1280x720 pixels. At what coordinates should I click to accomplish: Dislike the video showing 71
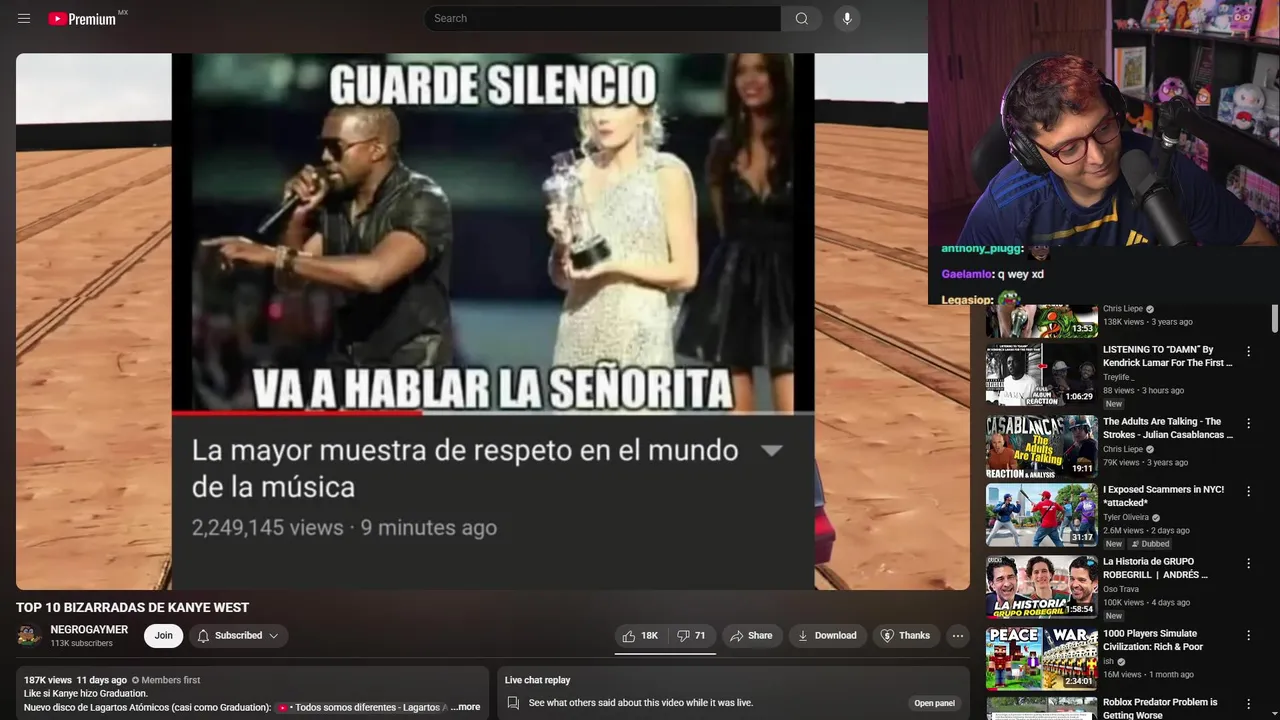692,636
